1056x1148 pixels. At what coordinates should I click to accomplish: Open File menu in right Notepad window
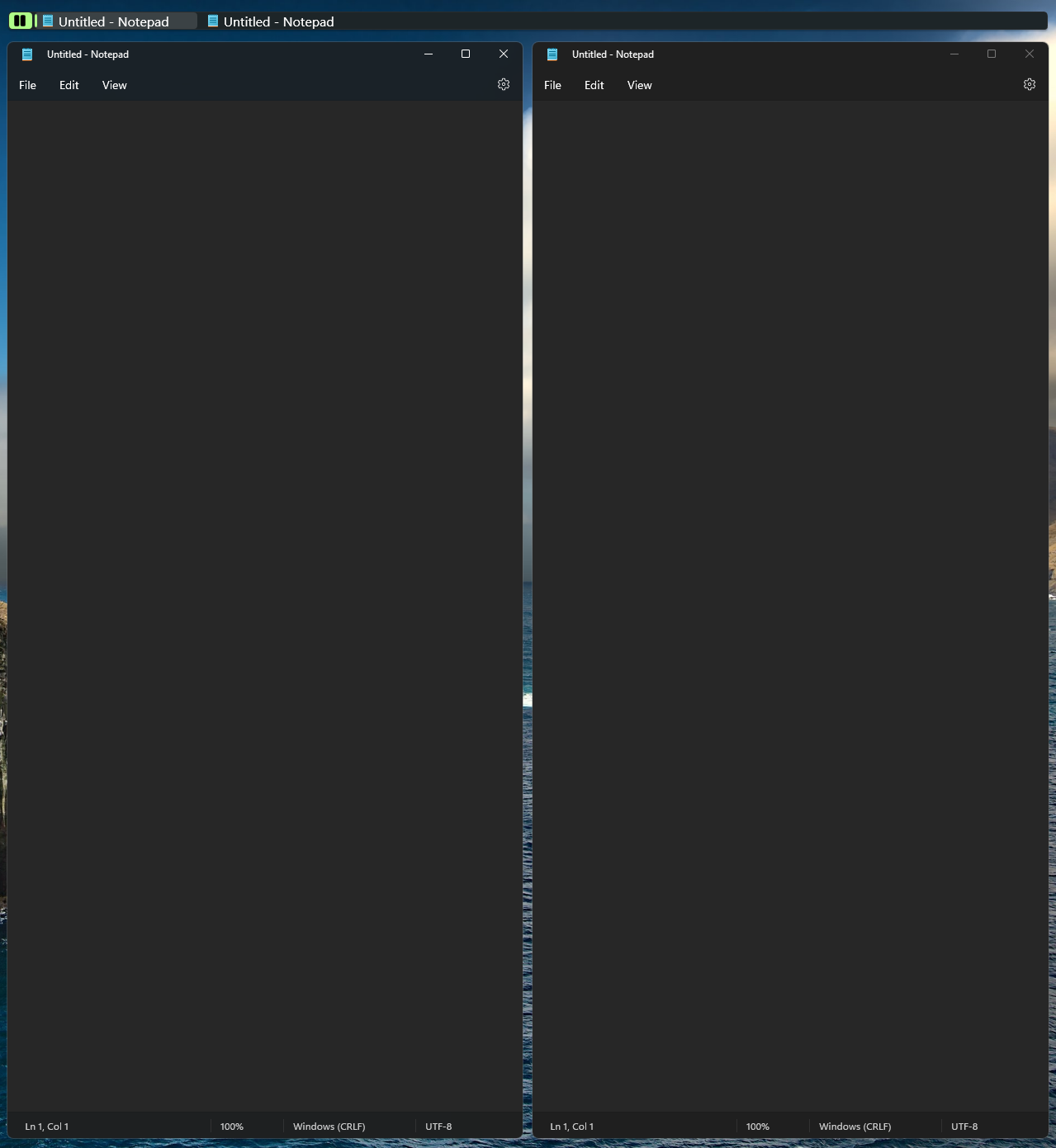coord(552,85)
